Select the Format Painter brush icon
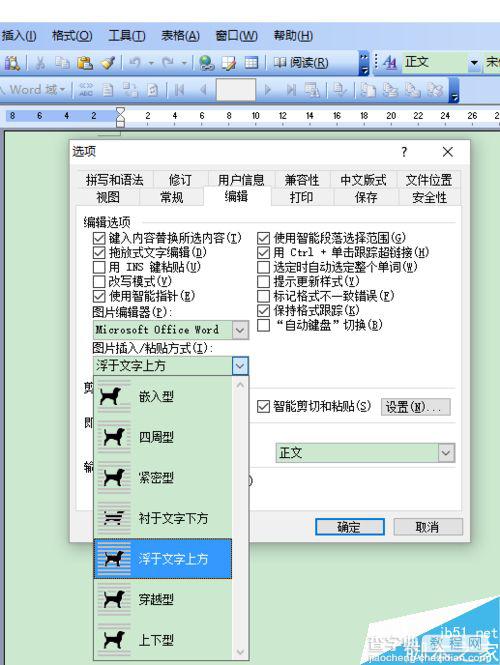The image size is (500, 665). click(108, 63)
